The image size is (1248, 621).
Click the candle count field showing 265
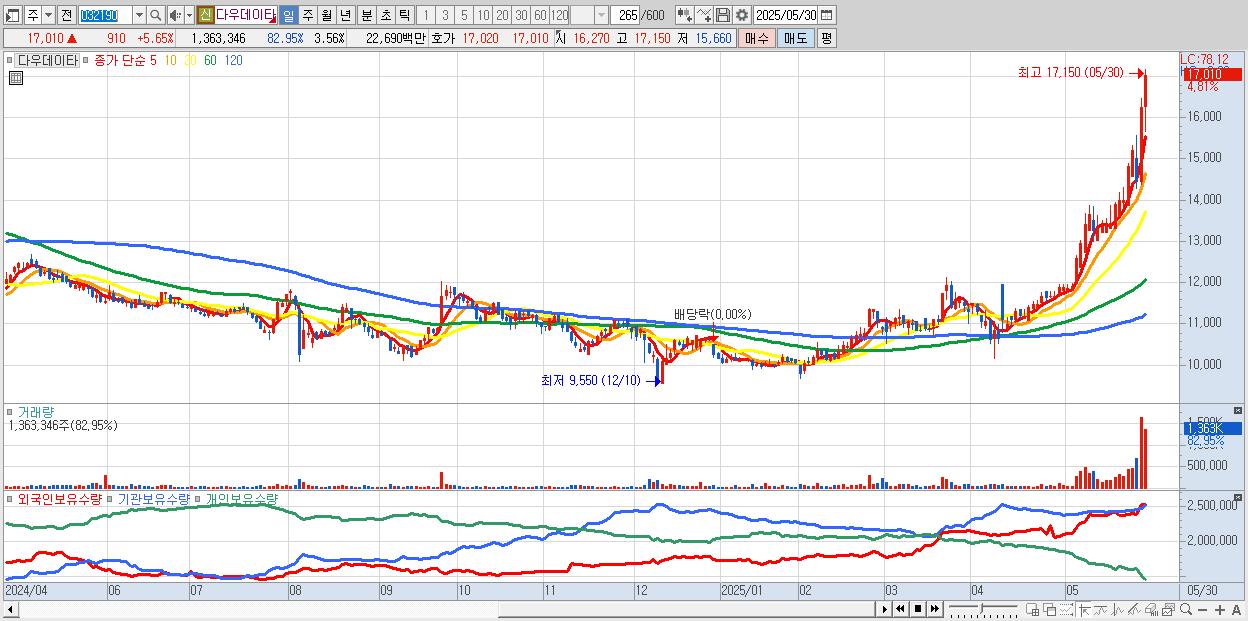[x=625, y=15]
